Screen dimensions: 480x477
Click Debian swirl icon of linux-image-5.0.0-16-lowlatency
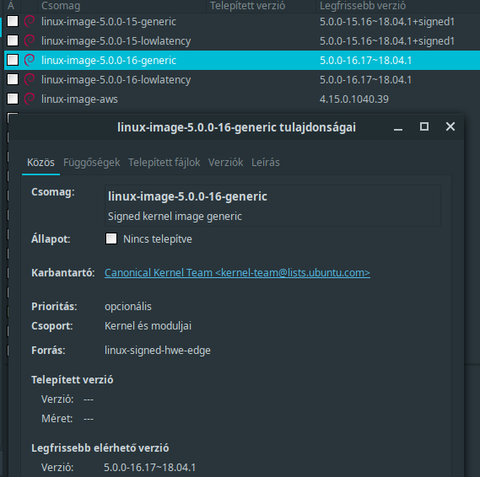29,79
